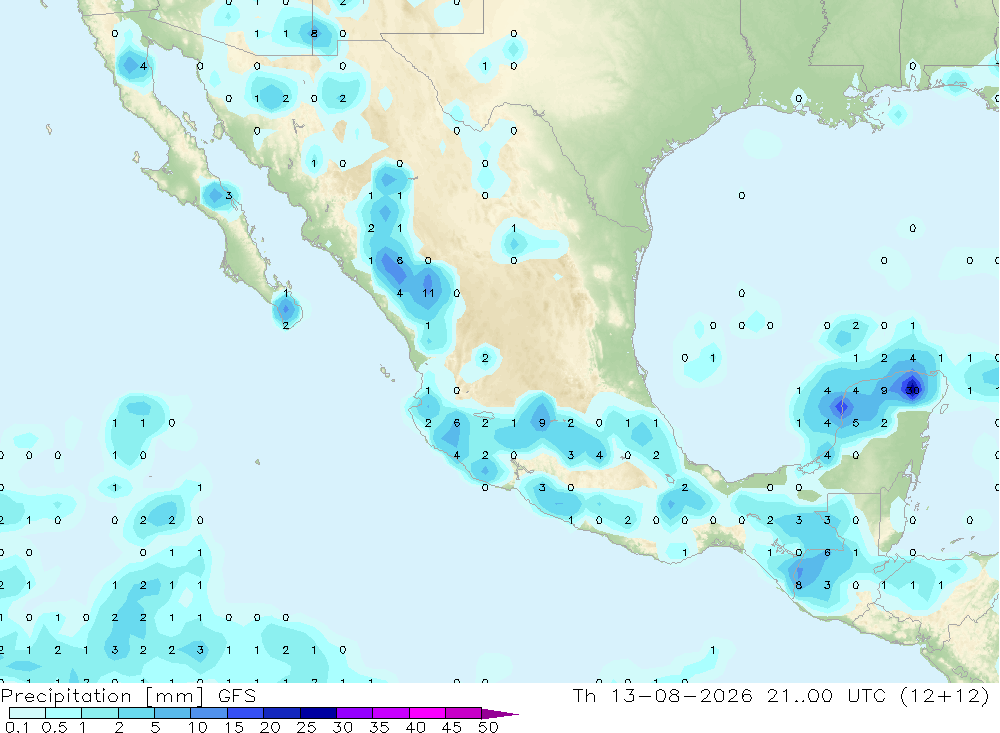Image resolution: width=1000 pixels, height=733 pixels.
Task: Click the "30" precipitation value over Yucatan
Action: pyautogui.click(x=913, y=390)
